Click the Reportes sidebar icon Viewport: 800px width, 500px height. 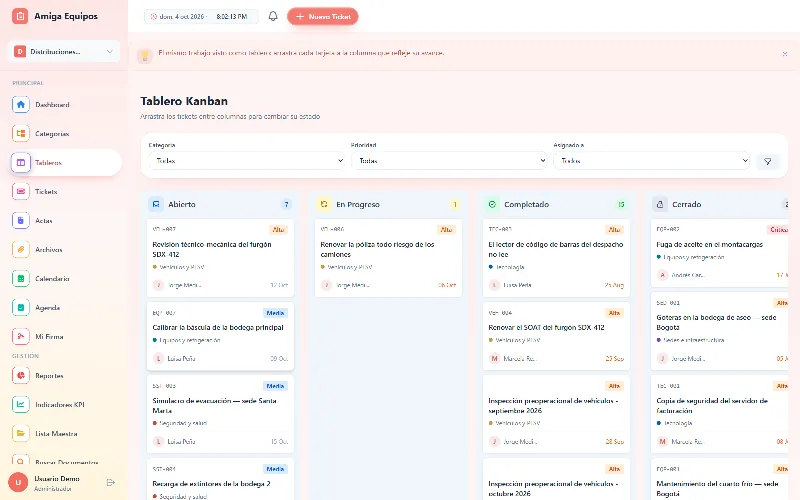(21, 376)
